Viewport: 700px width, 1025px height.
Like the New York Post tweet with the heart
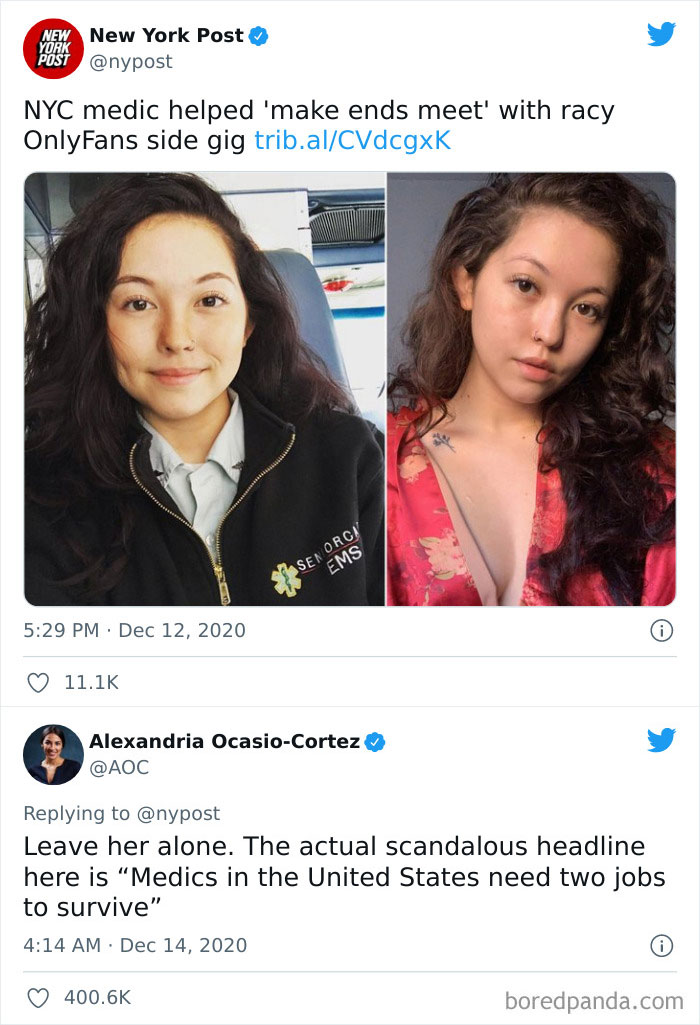38,683
